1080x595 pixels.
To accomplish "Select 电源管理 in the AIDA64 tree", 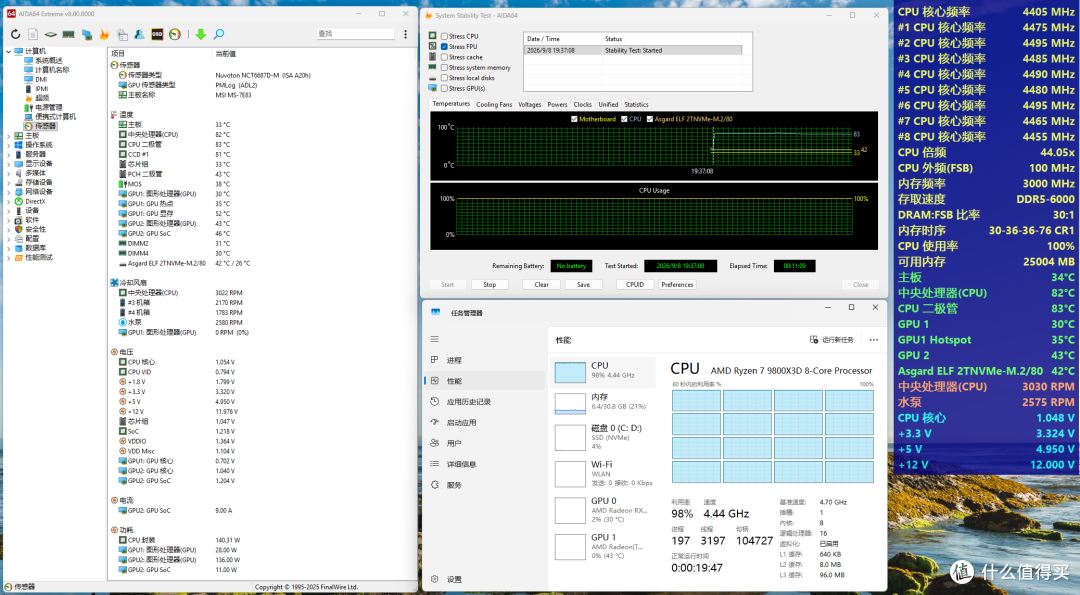I will pos(48,107).
